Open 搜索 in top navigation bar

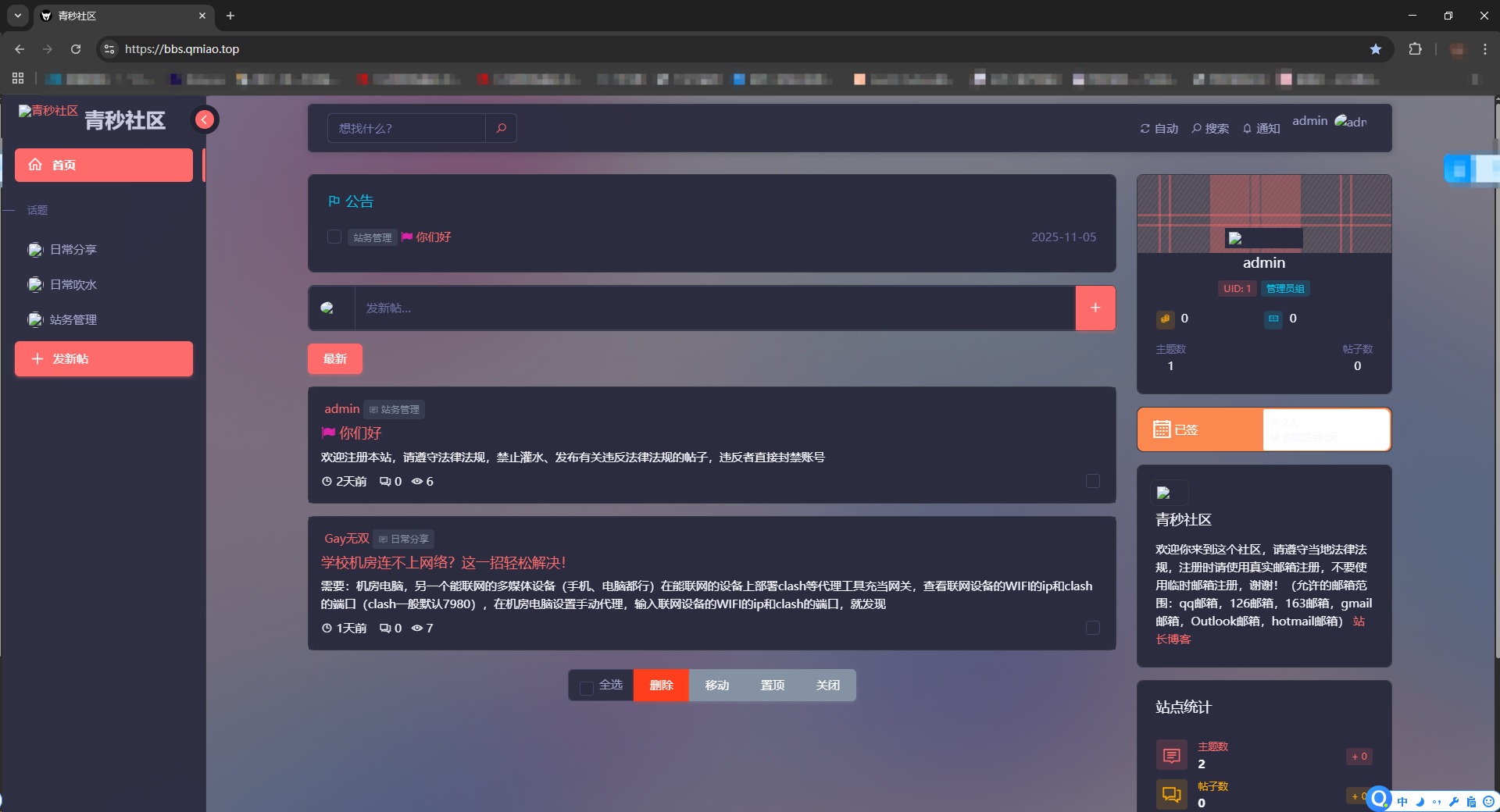pyautogui.click(x=1209, y=129)
